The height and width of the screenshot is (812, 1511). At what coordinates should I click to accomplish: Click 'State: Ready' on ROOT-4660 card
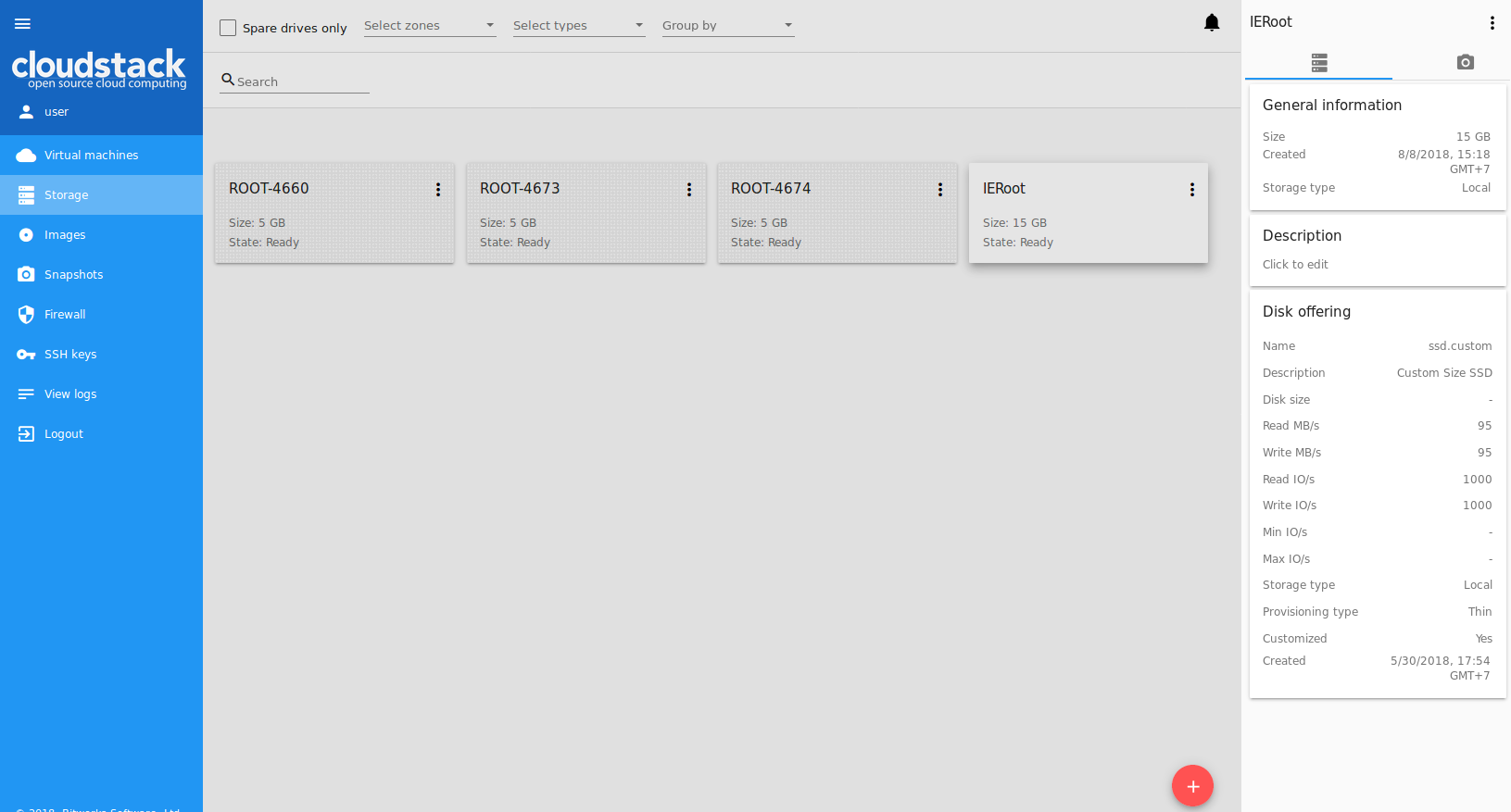(264, 243)
